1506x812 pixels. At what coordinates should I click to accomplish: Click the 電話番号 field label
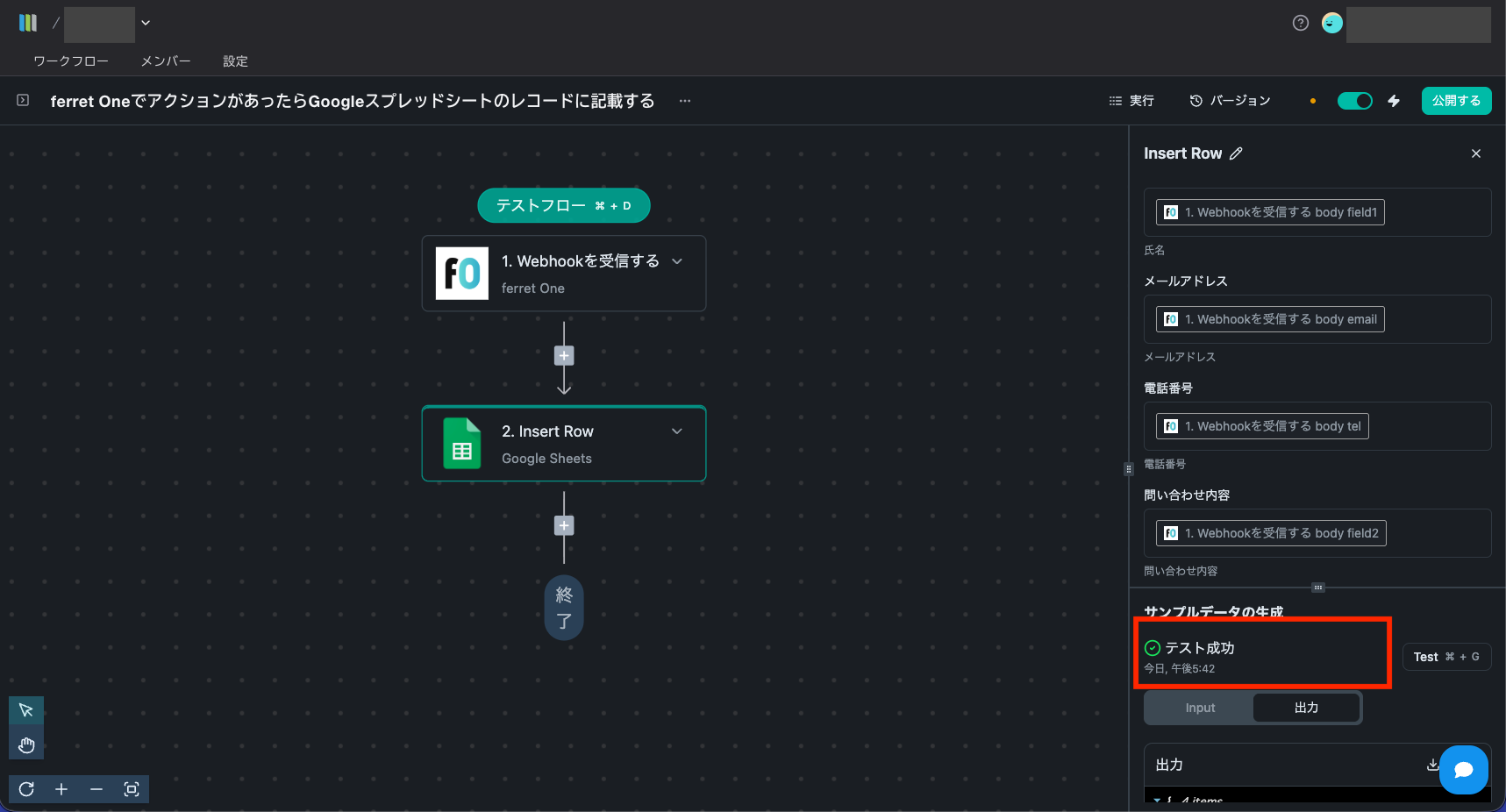(1168, 388)
